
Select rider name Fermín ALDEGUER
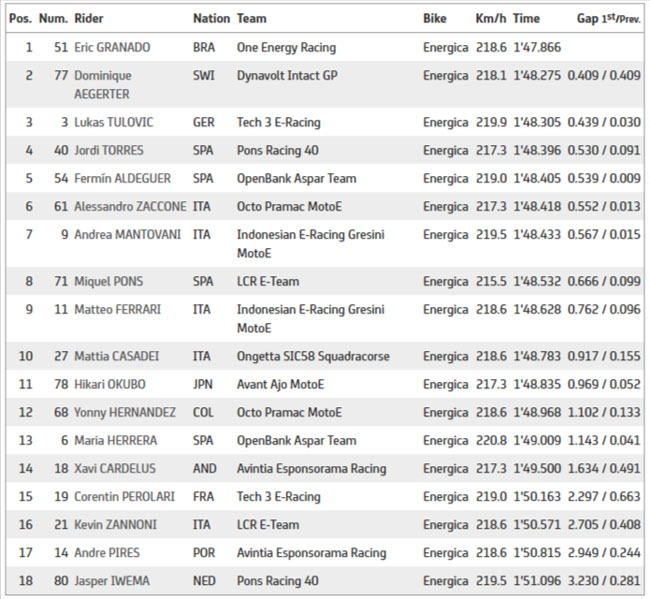123,178
